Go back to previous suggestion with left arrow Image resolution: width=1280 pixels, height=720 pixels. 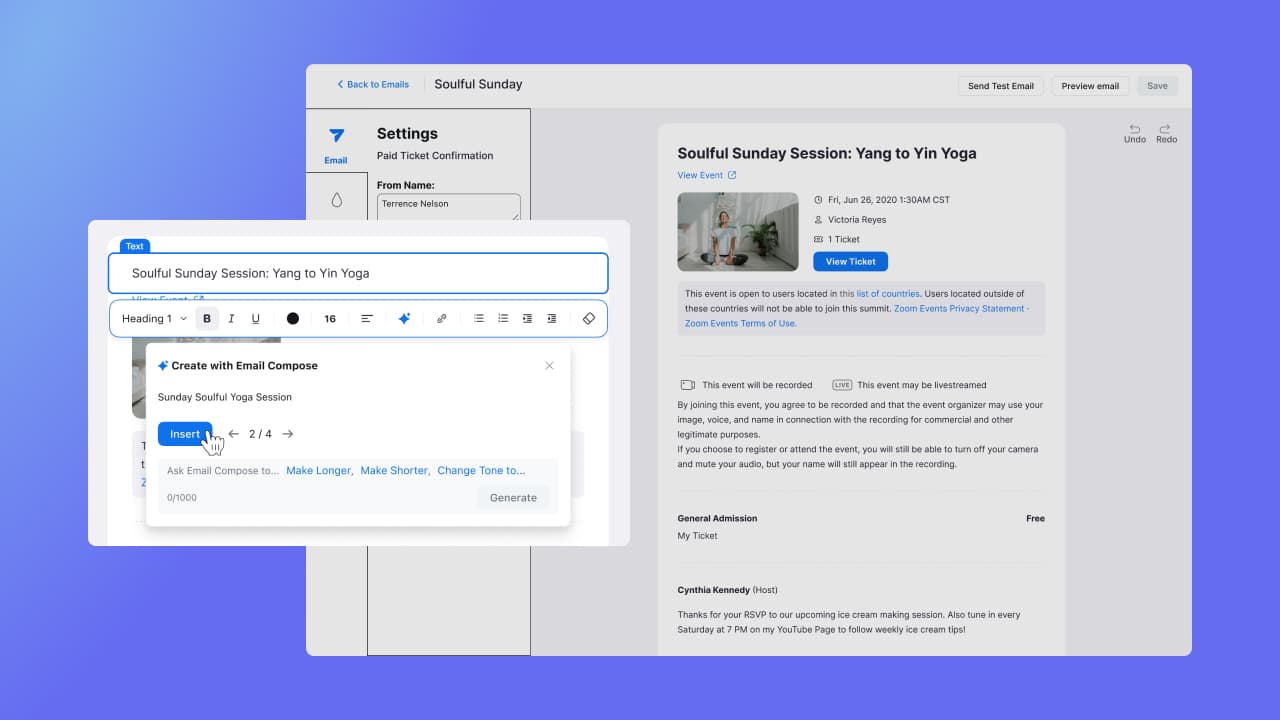tap(233, 433)
